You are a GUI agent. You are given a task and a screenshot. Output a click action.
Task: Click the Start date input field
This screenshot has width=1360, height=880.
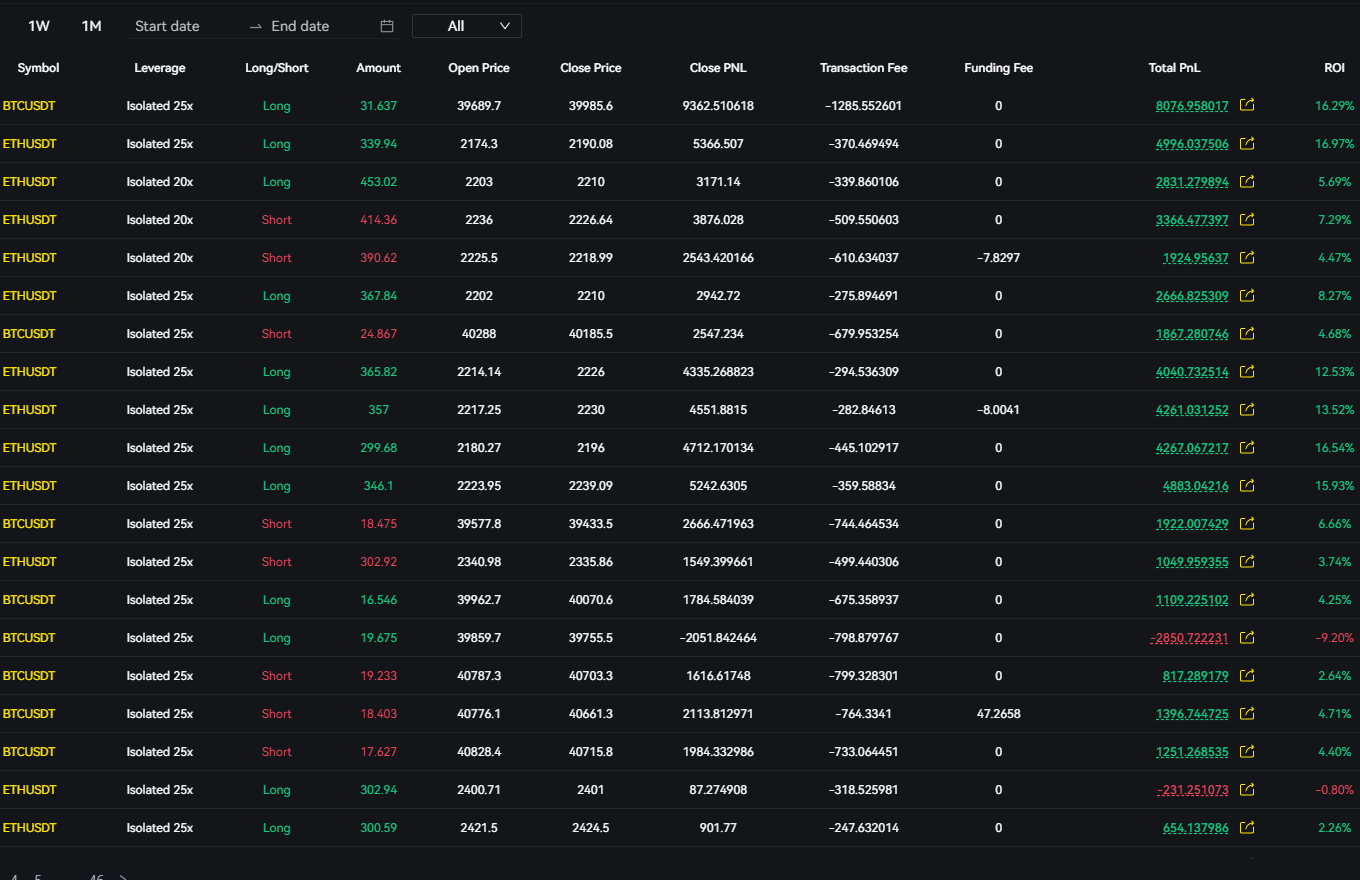pos(180,26)
